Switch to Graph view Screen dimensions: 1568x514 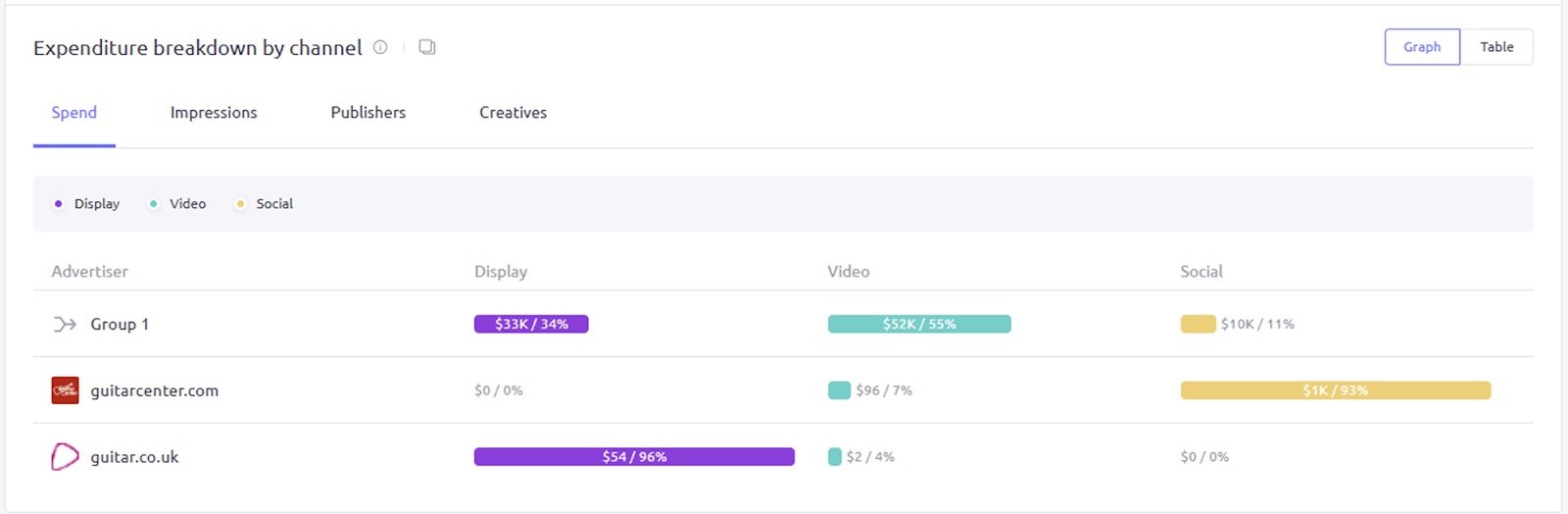tap(1422, 47)
